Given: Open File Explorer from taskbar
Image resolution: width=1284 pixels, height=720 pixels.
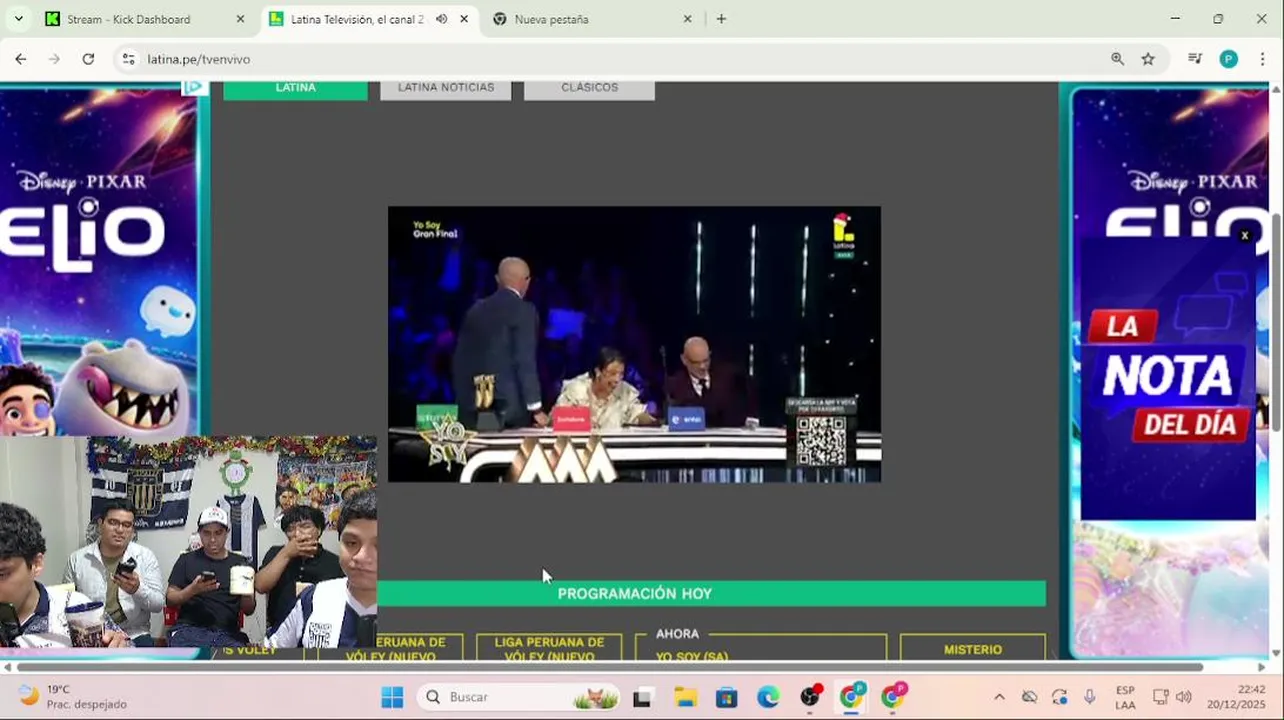Looking at the screenshot, I should click(685, 697).
